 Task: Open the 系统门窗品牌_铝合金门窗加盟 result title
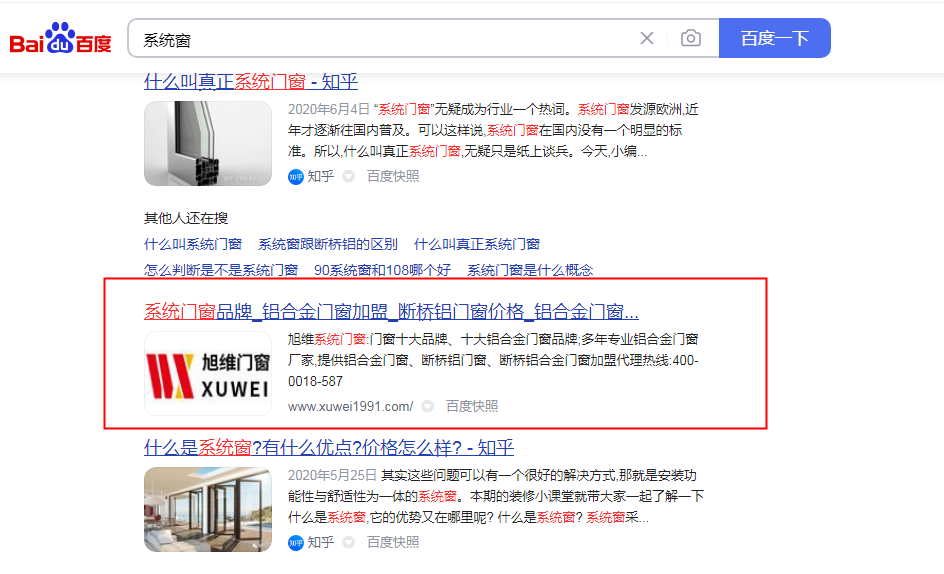coord(391,311)
